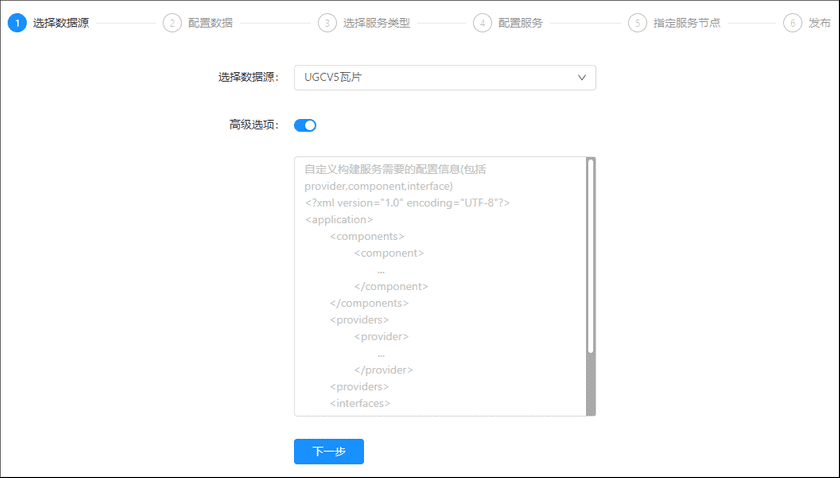Toggle the 高级选项 switch off
The height and width of the screenshot is (478, 840).
[305, 125]
